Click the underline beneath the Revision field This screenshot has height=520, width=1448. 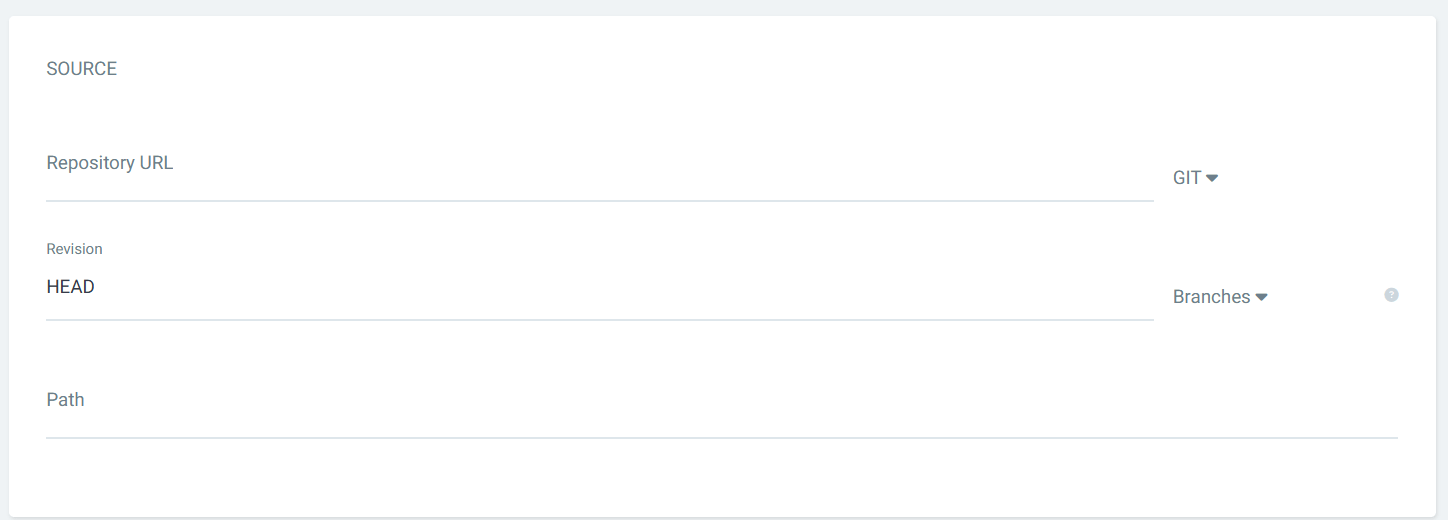(x=600, y=320)
